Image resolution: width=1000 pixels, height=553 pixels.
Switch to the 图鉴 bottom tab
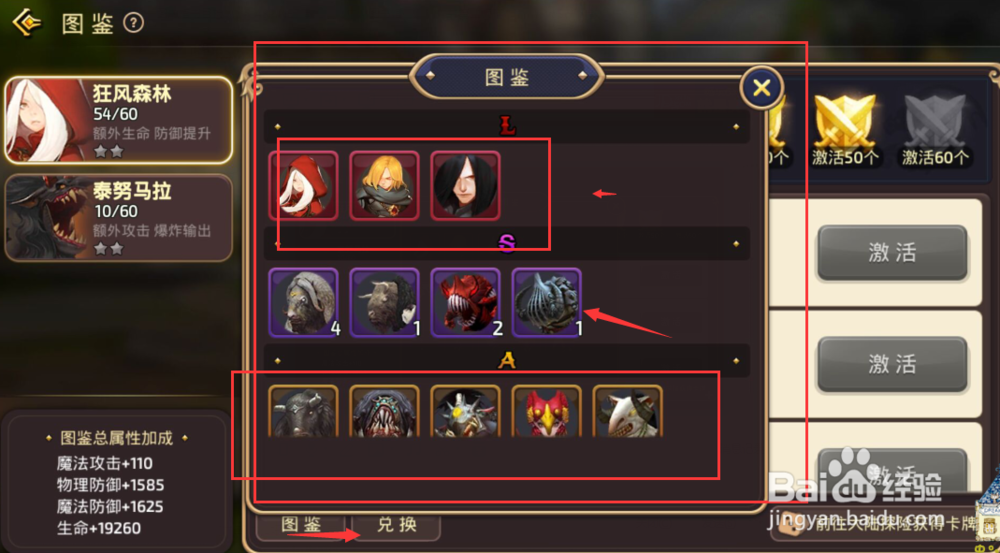point(302,526)
